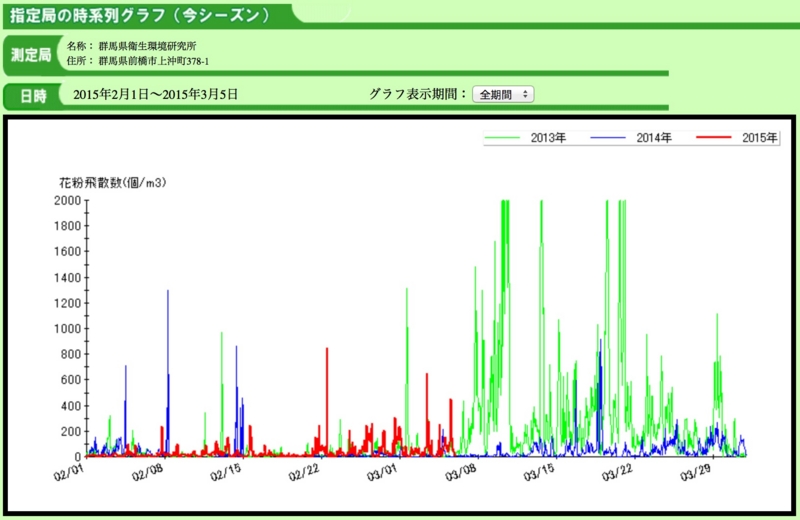Click the station name 群馬県衛生環境研究所
Viewport: 800px width, 520px height.
pyautogui.click(x=147, y=46)
